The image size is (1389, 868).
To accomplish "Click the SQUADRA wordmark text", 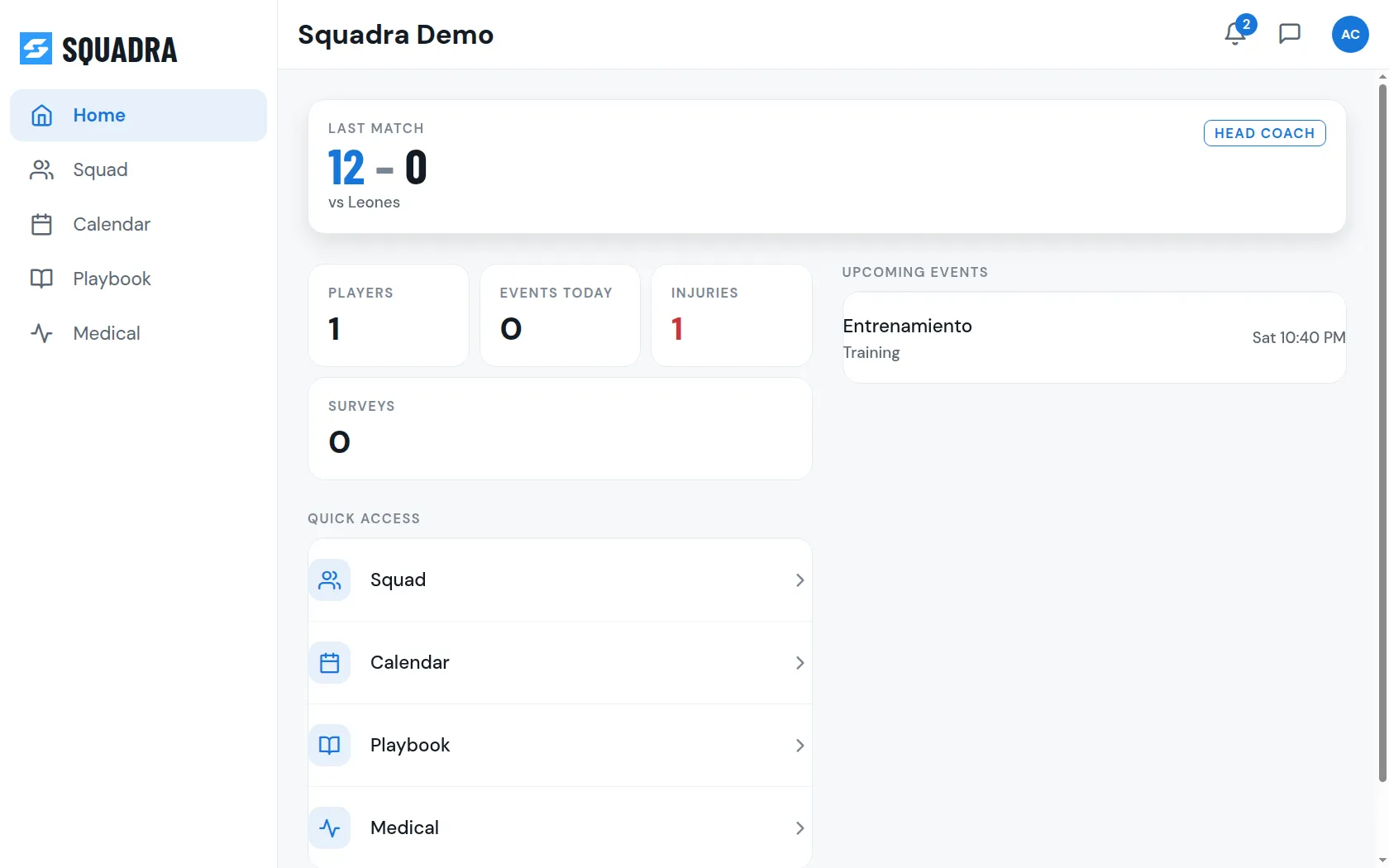I will click(x=120, y=50).
